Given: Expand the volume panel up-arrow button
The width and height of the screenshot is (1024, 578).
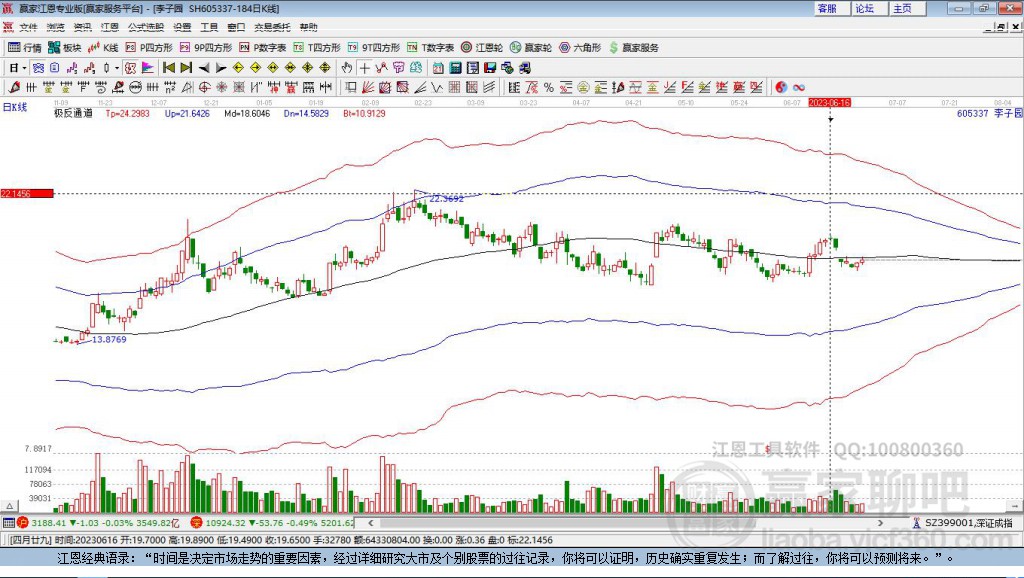Looking at the screenshot, I should coord(9,506).
